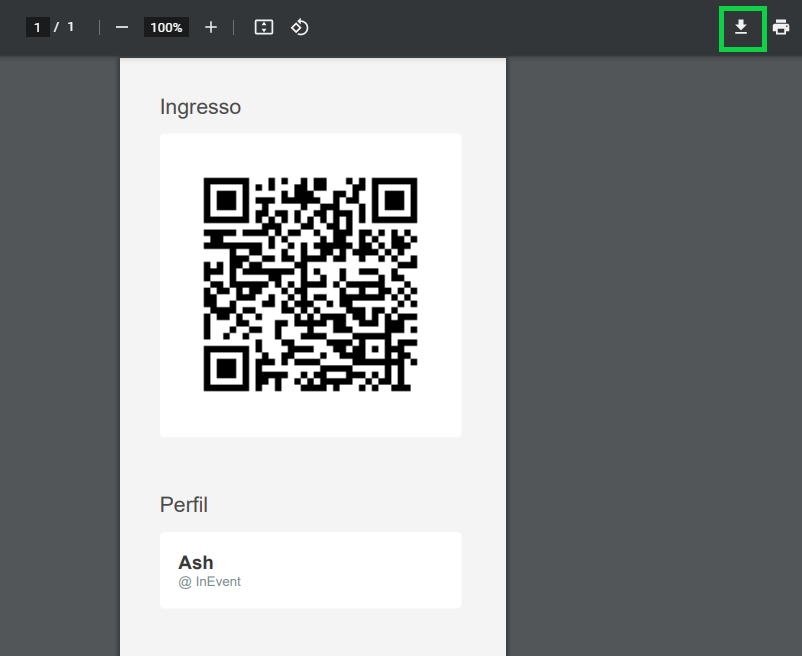Download the PDF ticket
The image size is (802, 656).
(741, 27)
